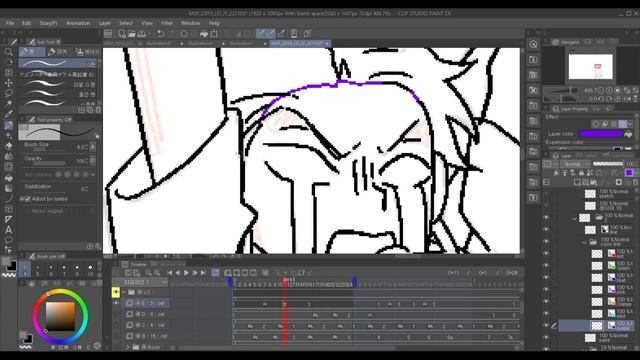The height and width of the screenshot is (360, 640).
Task: Expand the Anti-aliasing options arrow
Action: 93,174
